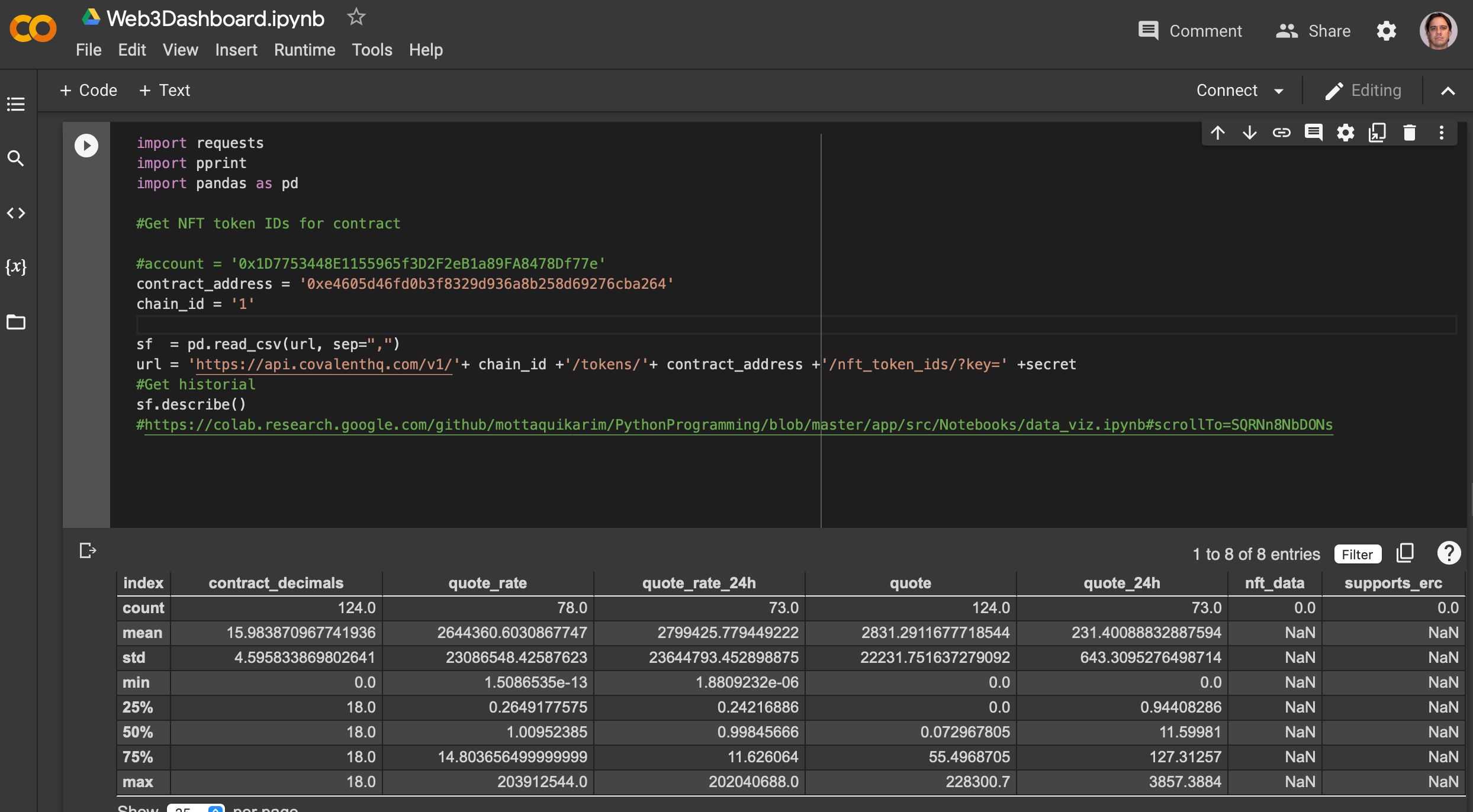Move the cell up
Image resolution: width=1473 pixels, height=812 pixels.
tap(1218, 133)
